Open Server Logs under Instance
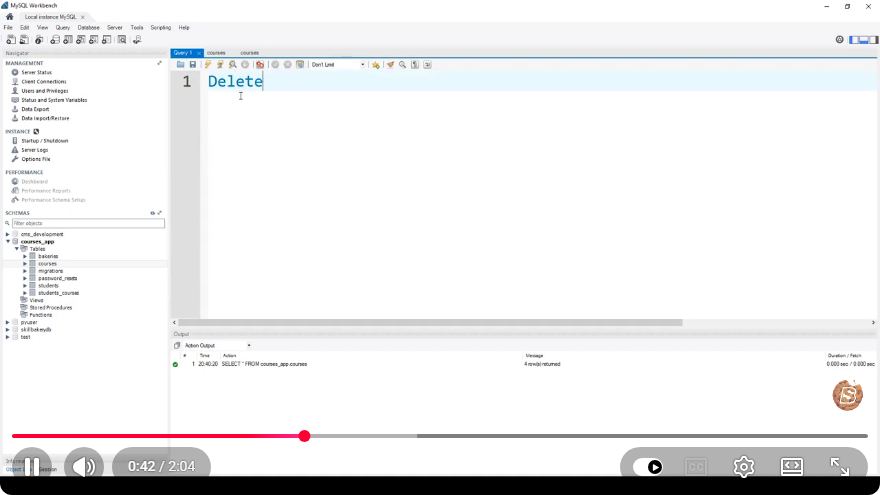Viewport: 880px width, 495px height. click(x=35, y=150)
